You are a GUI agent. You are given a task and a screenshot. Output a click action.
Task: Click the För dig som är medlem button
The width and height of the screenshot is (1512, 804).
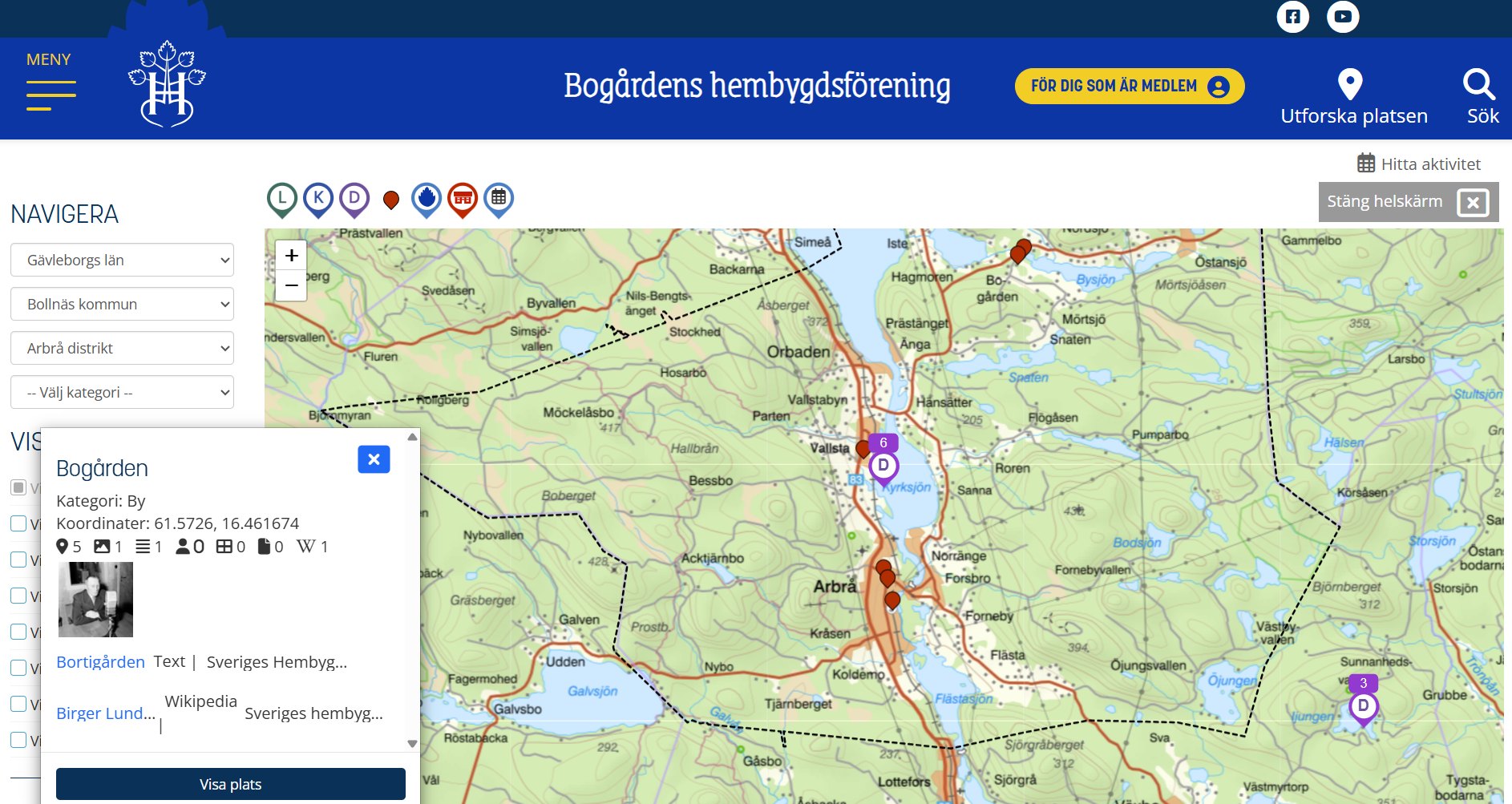pyautogui.click(x=1130, y=86)
